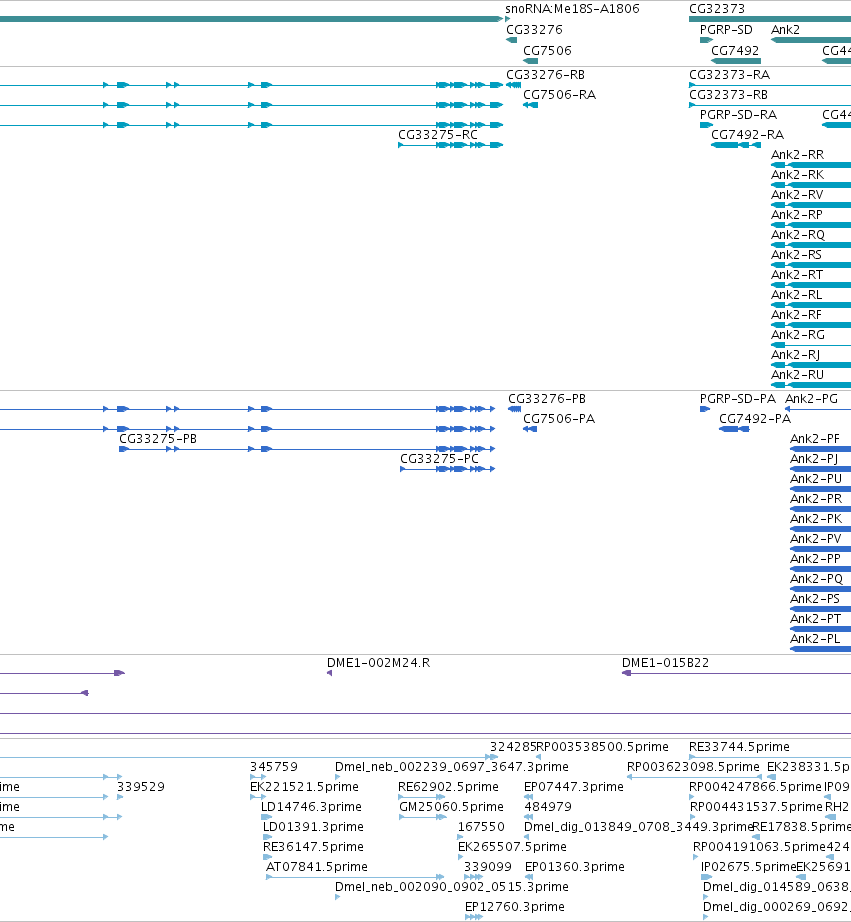Click the Ank2-PK protein label
The width and height of the screenshot is (851, 922).
point(816,519)
